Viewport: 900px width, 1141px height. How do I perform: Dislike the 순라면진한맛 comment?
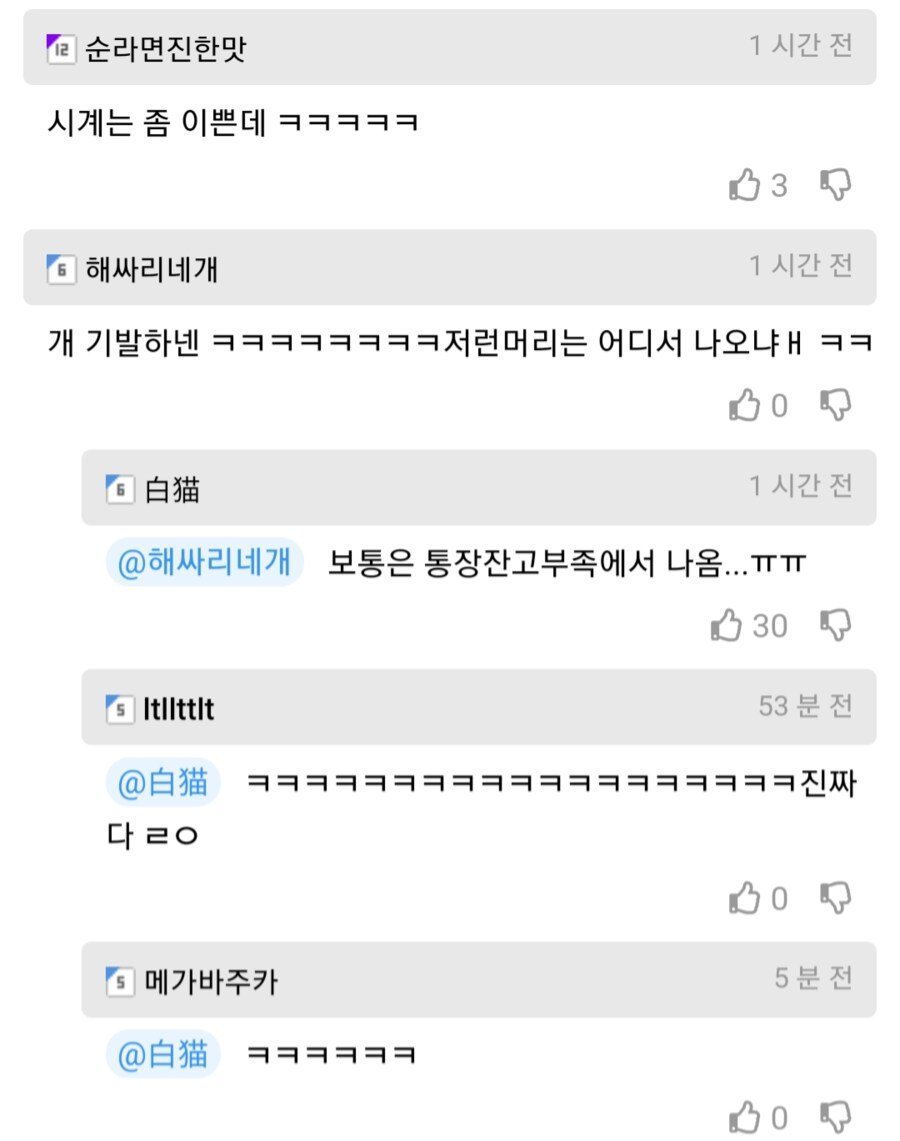pos(835,184)
